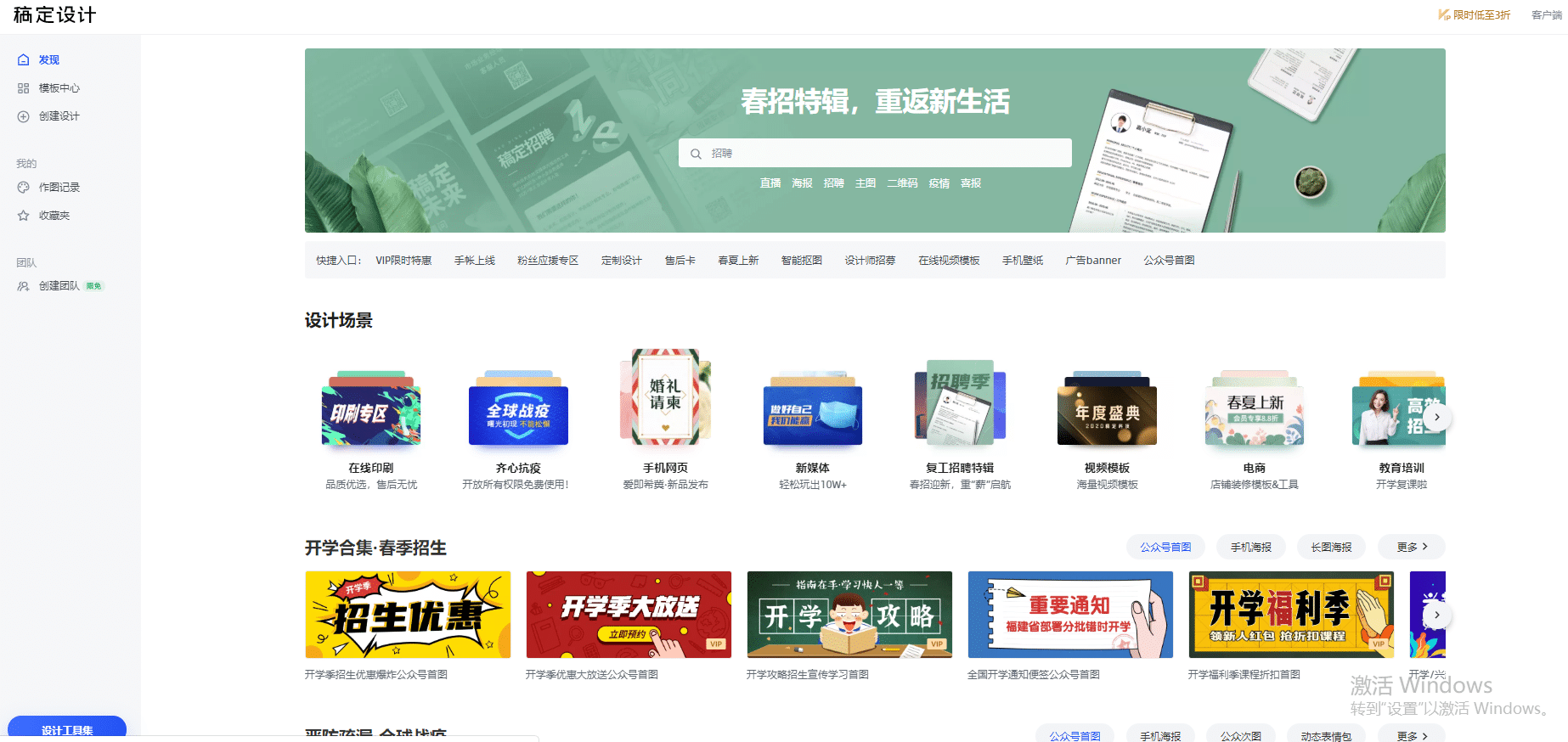Click 招聘 search suggestion under search box
The width and height of the screenshot is (1568, 742).
tap(834, 183)
